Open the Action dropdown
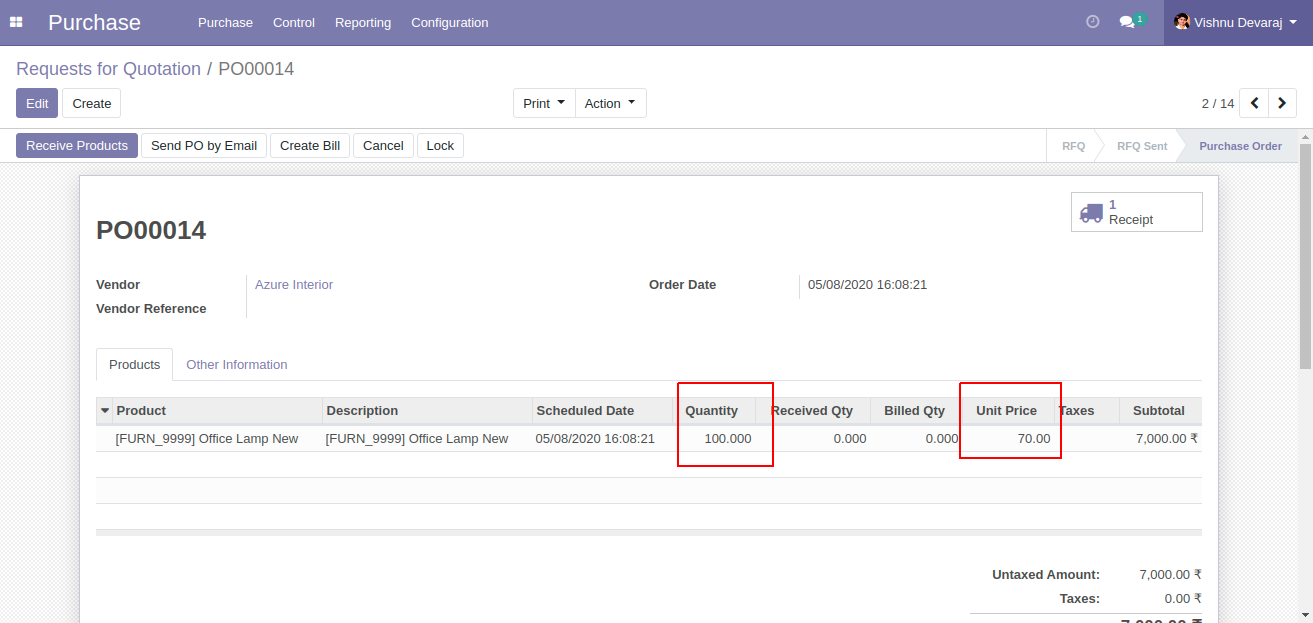Image resolution: width=1313 pixels, height=623 pixels. tap(610, 103)
